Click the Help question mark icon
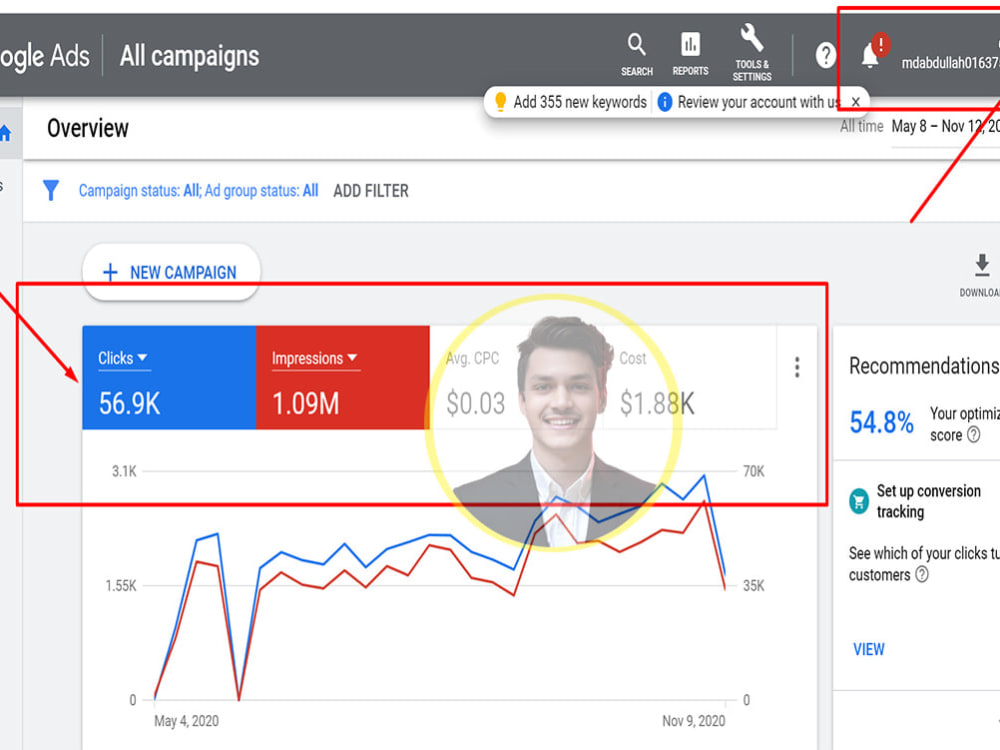Viewport: 1000px width, 750px height. click(825, 55)
